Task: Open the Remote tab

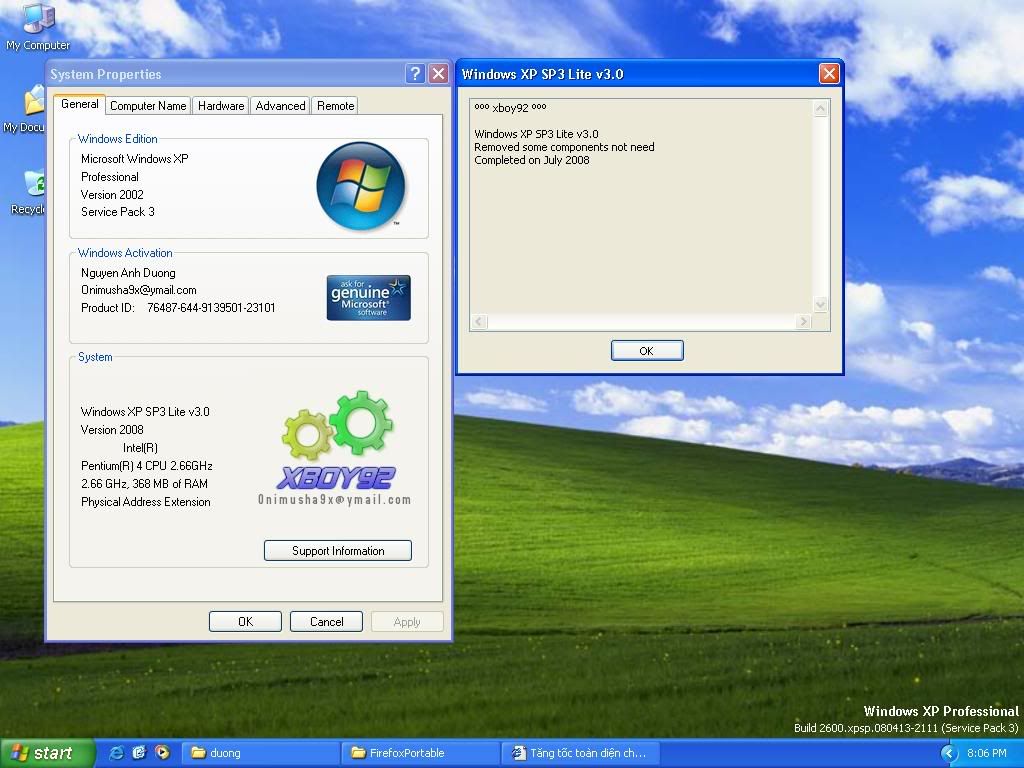Action: tap(334, 105)
